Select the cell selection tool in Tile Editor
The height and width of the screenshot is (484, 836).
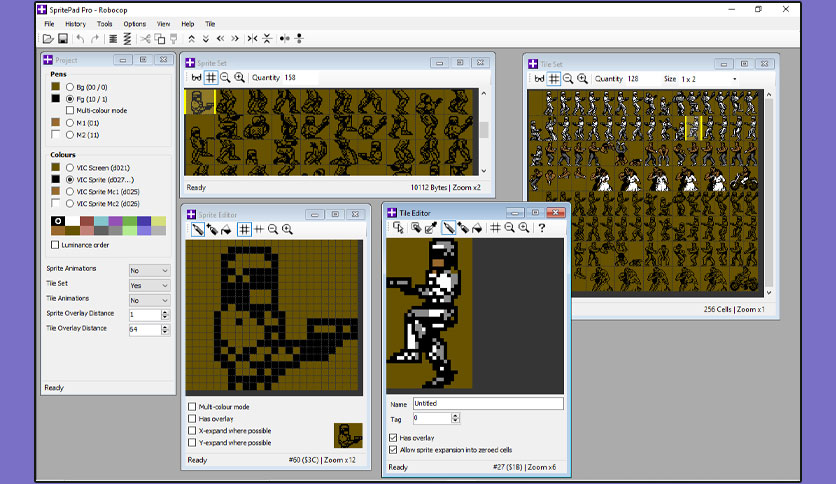398,228
